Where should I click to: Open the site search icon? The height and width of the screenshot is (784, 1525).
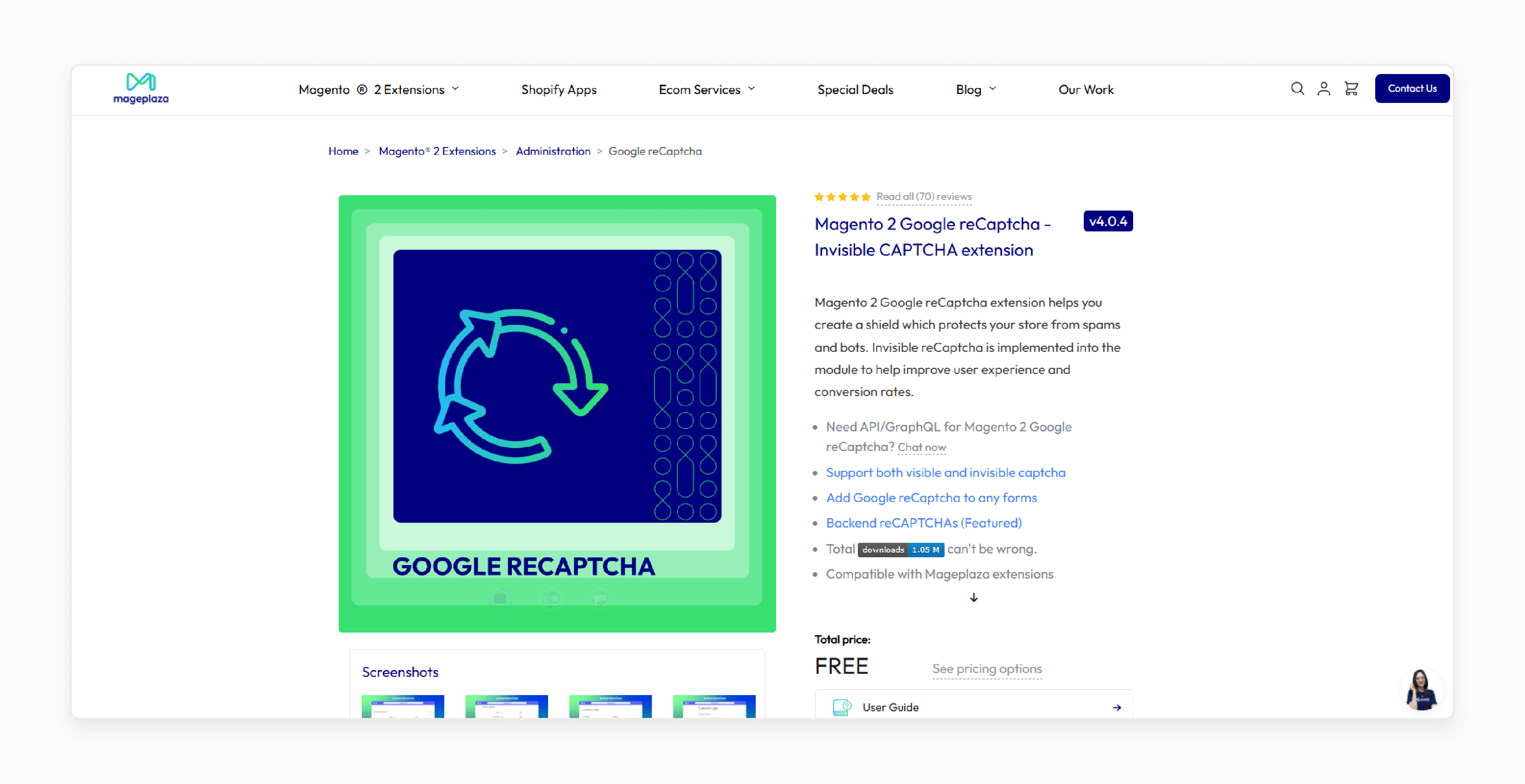pos(1297,89)
